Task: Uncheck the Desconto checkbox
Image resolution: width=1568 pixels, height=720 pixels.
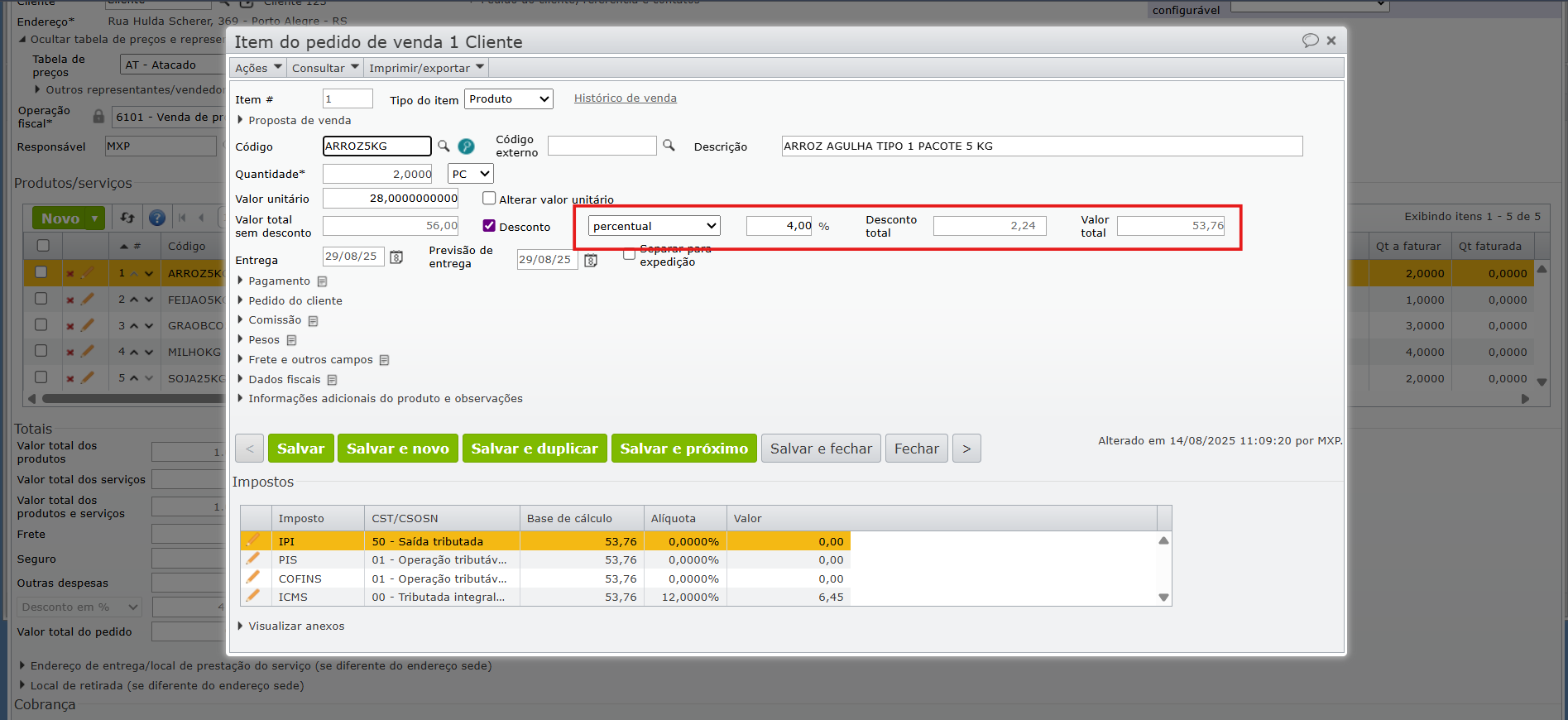Action: click(x=489, y=226)
